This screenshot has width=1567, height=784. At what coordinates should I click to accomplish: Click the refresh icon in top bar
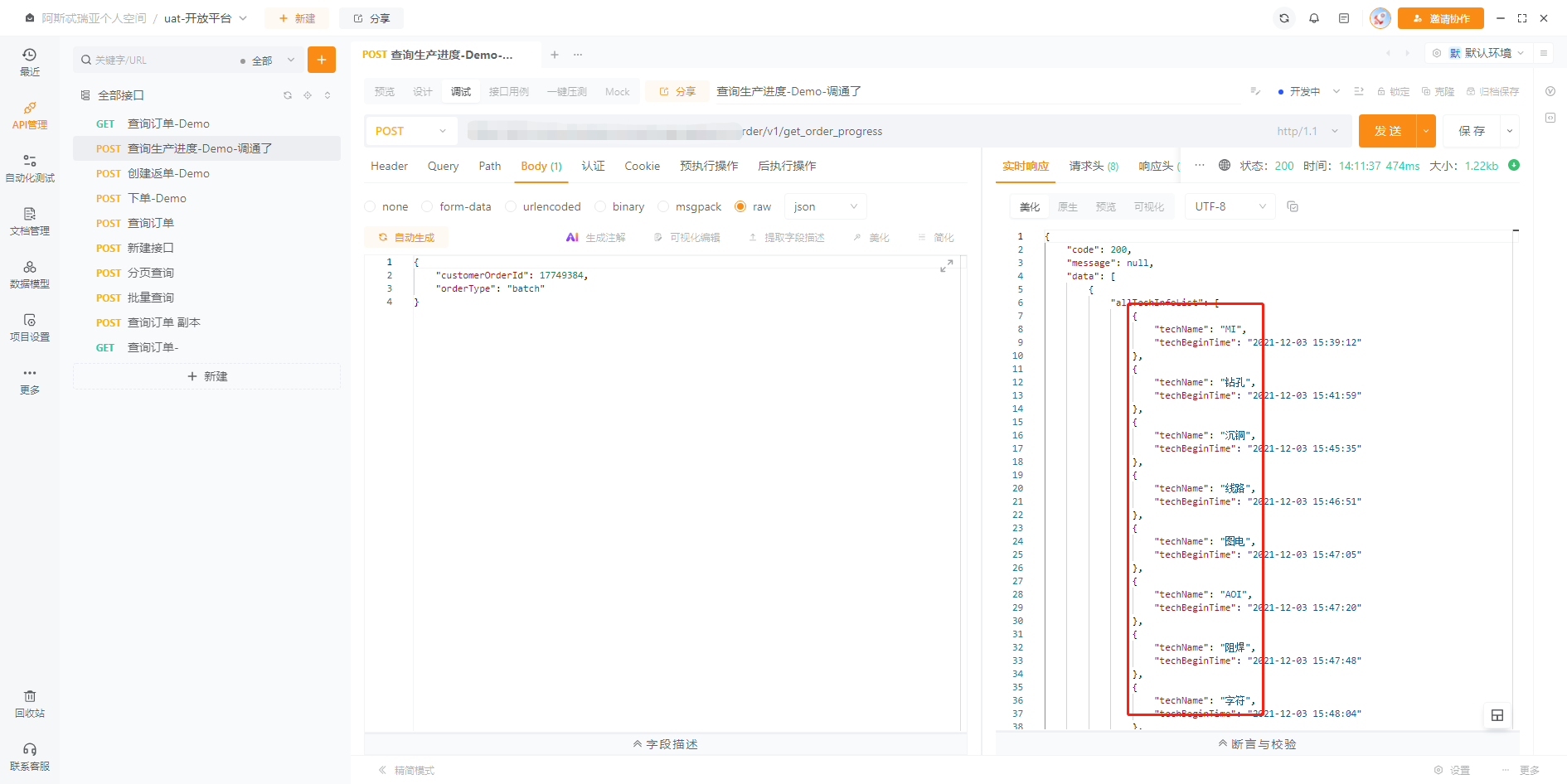(x=1284, y=18)
